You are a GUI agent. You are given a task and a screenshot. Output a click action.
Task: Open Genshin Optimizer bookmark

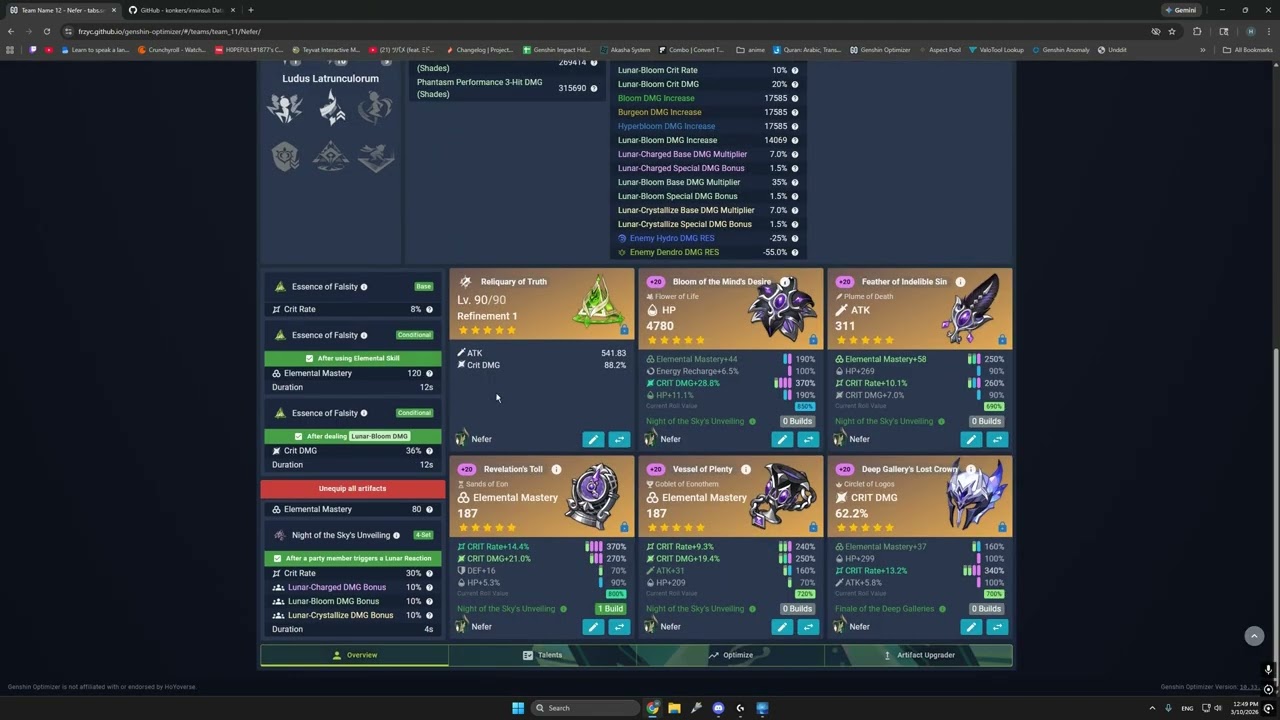click(880, 50)
